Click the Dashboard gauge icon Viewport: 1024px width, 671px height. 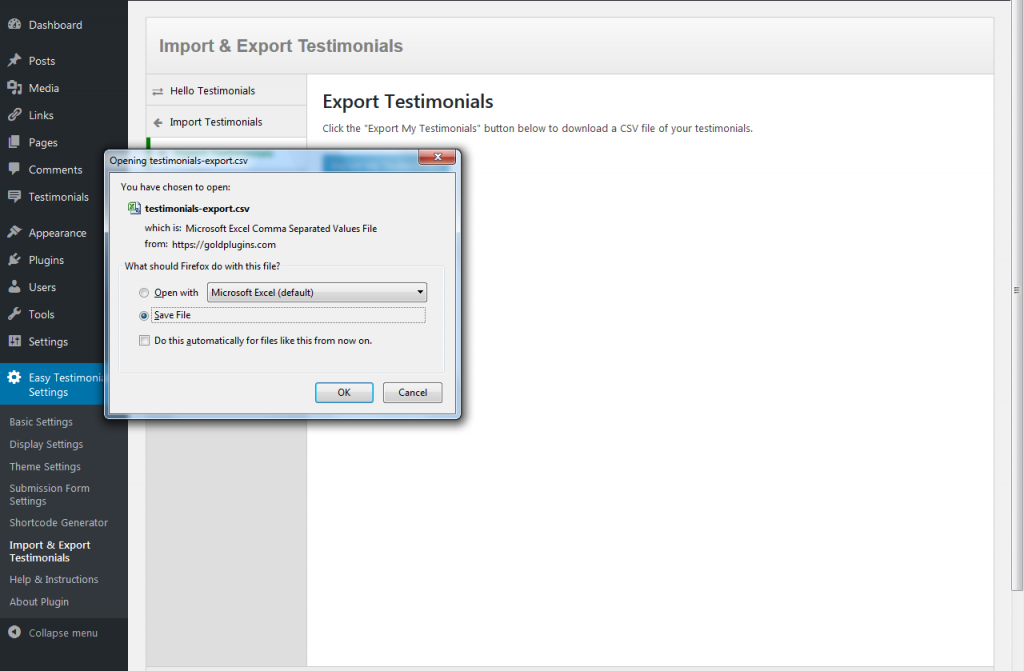(14, 25)
